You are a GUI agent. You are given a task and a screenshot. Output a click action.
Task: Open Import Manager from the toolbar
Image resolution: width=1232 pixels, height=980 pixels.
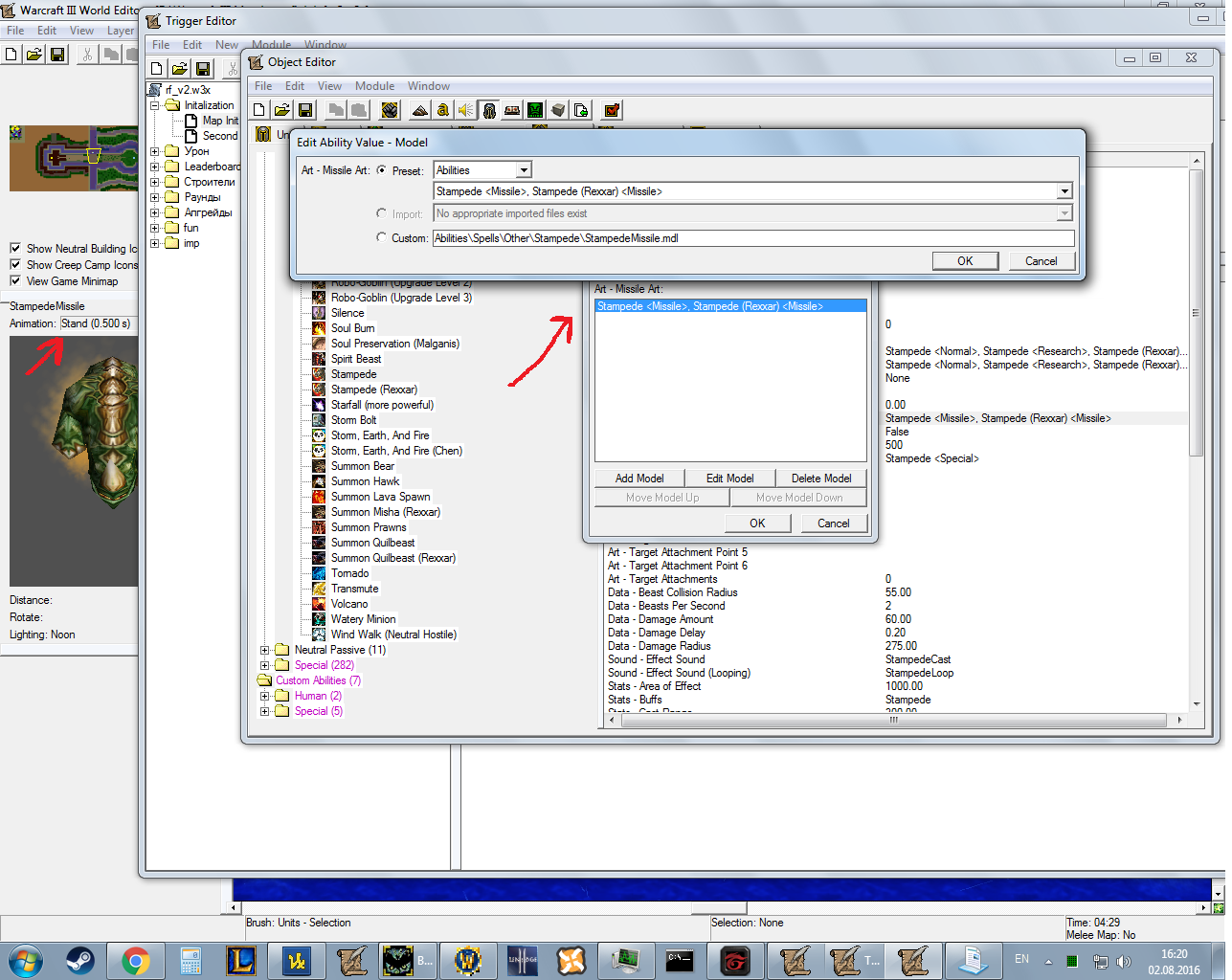click(581, 110)
